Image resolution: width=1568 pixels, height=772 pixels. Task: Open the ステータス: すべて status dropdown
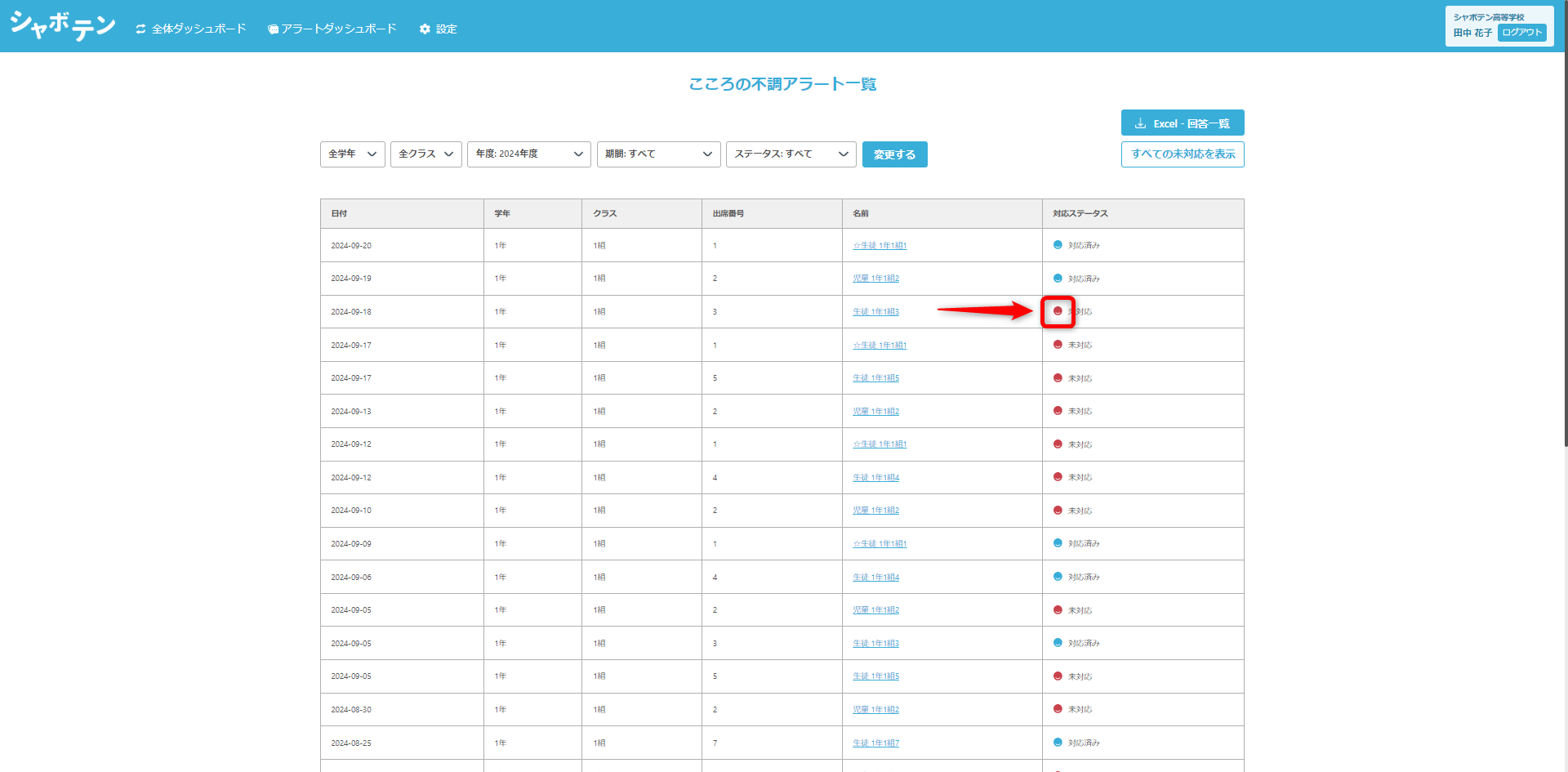coord(791,154)
